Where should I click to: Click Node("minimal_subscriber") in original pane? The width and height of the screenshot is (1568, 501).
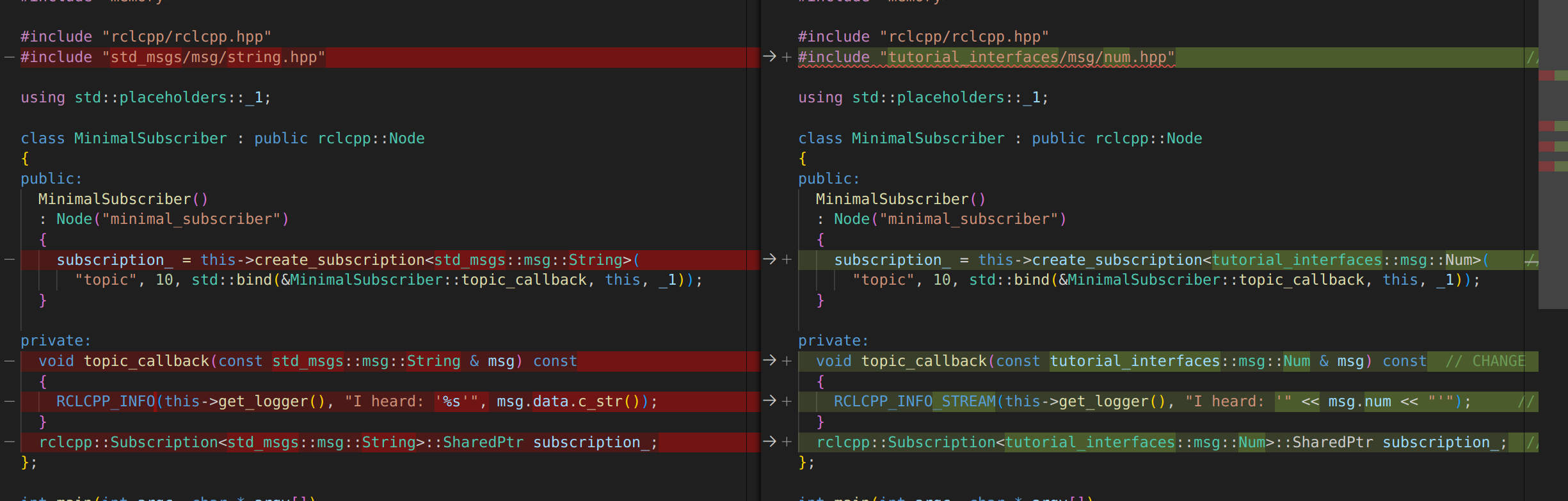(x=173, y=219)
